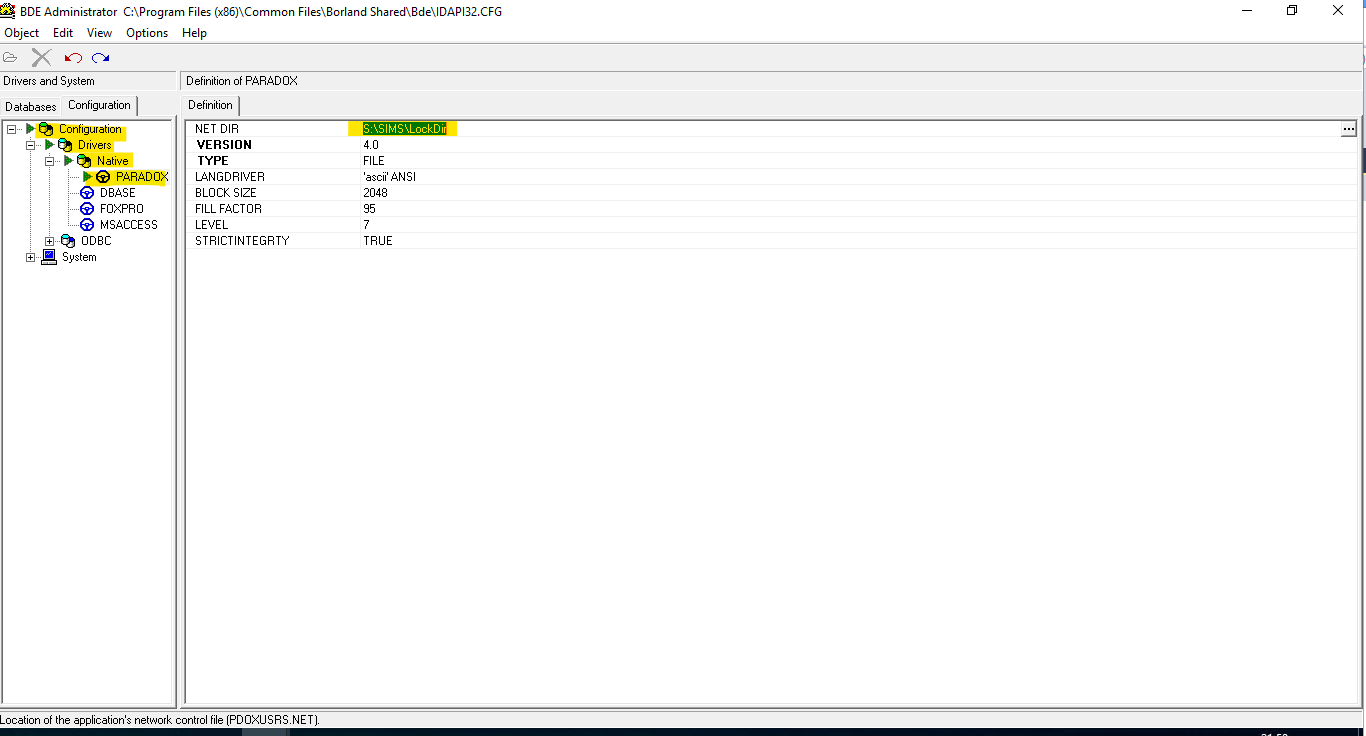Click the ODBC drivers icon
Viewport: 1366px width, 736px height.
pos(68,240)
